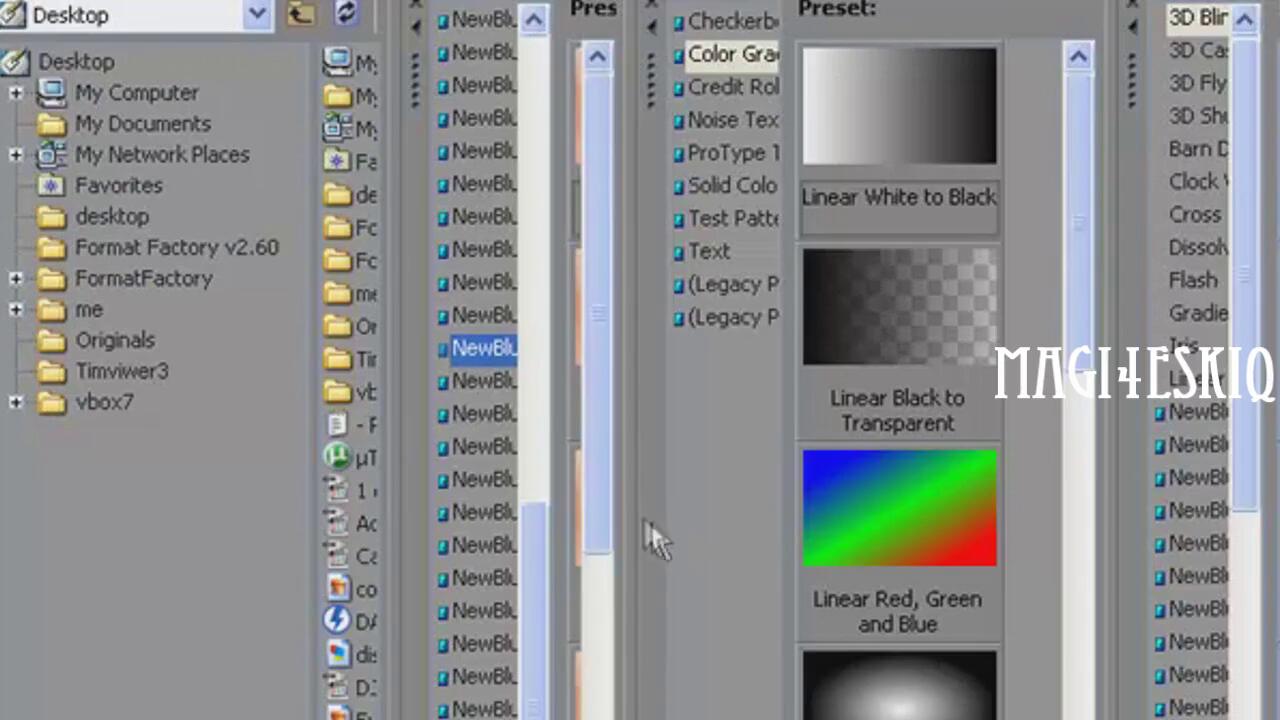Click the Refresh icon in explorer toolbar
Viewport: 1280px width, 720px height.
pos(346,13)
